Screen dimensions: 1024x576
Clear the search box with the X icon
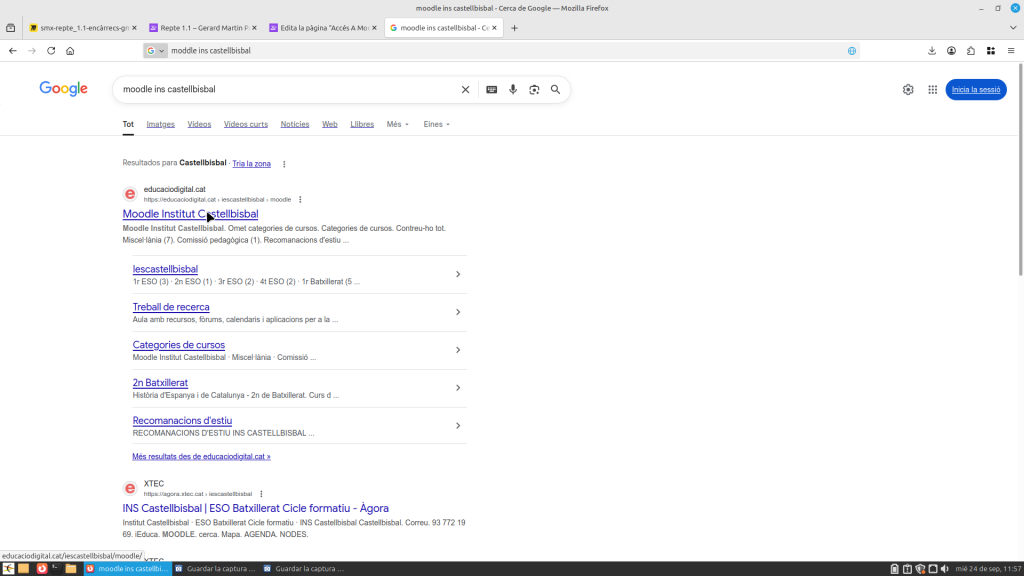click(x=465, y=90)
